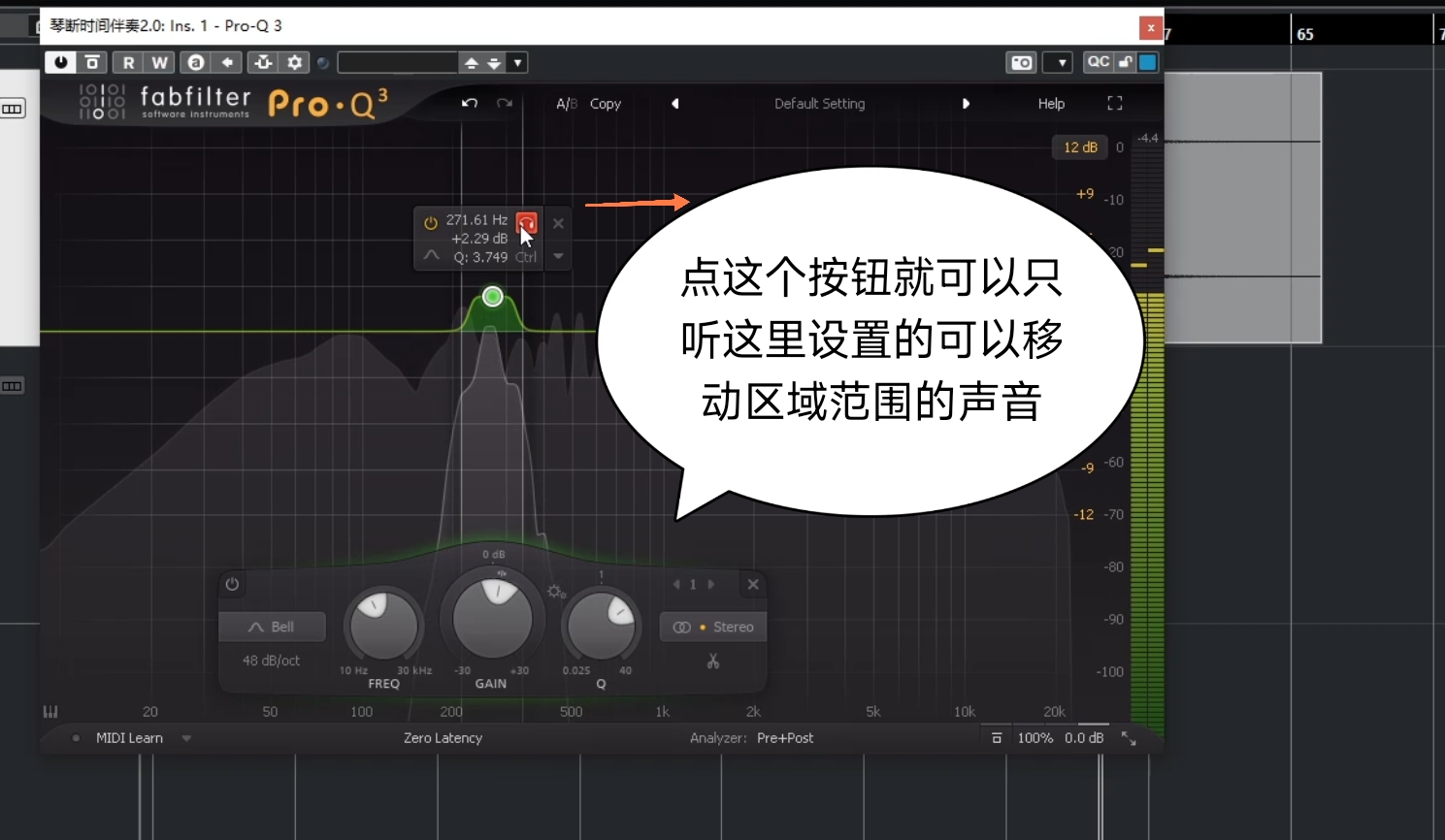Toggle MIDI Learn

(x=129, y=738)
